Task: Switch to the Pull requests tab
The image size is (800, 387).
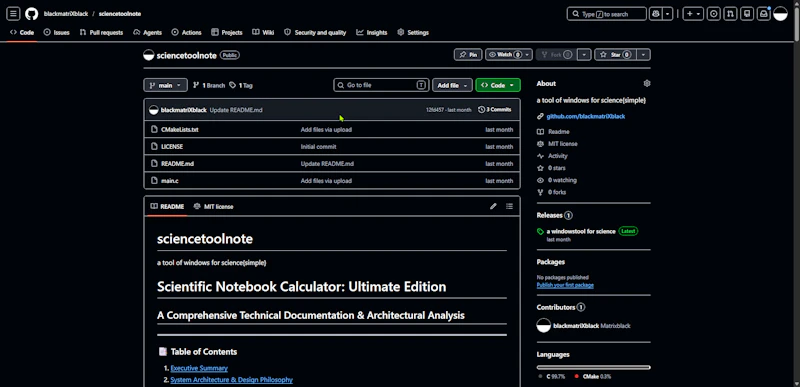Action: (101, 32)
